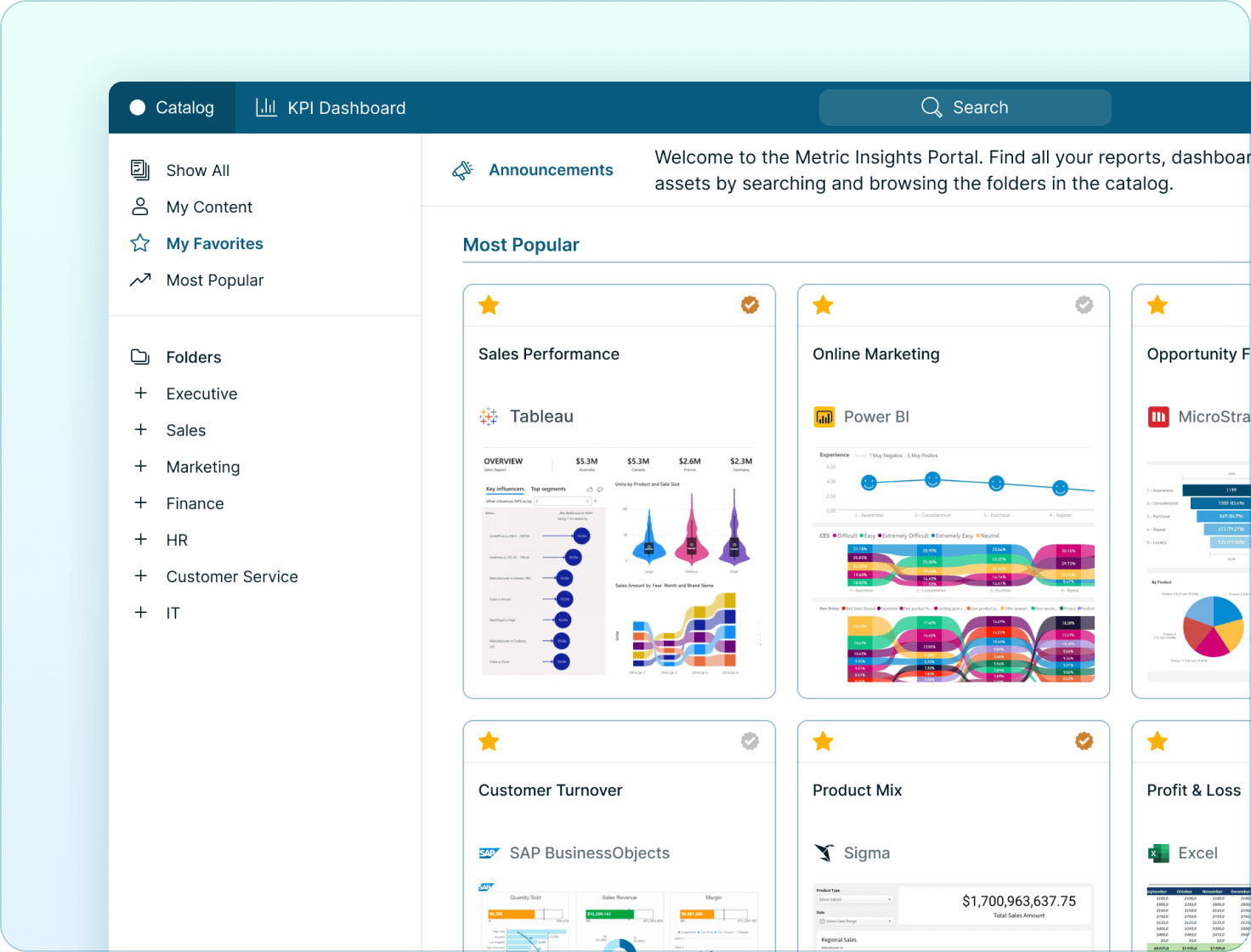Click the Most Popular section heading
Screen dimensions: 1251x952
[x=521, y=245]
